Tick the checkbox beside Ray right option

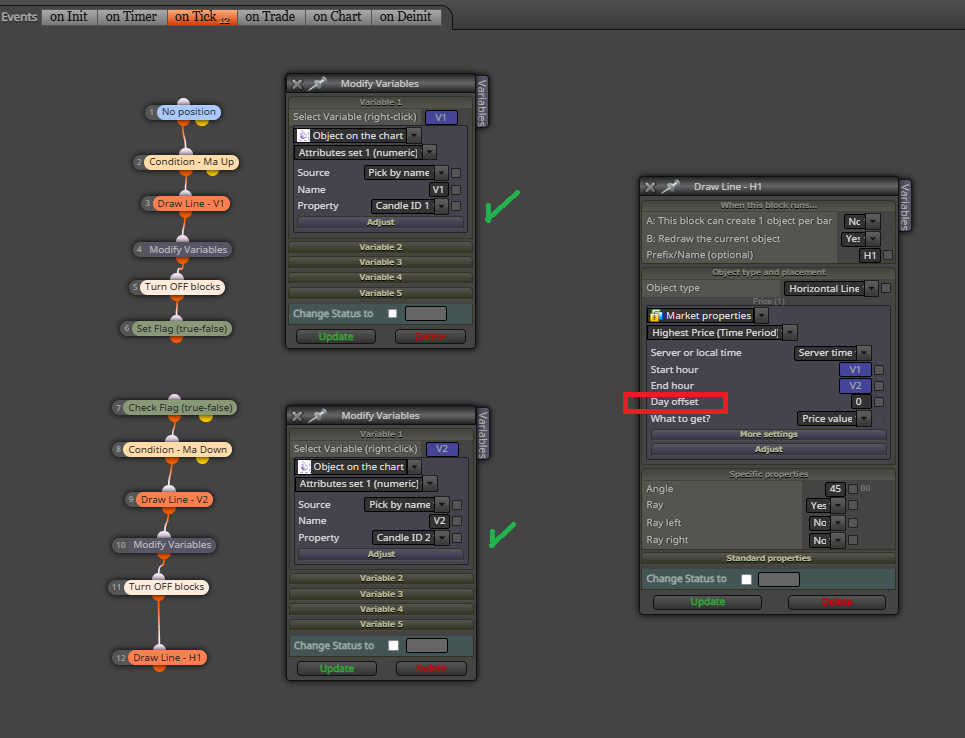point(853,540)
